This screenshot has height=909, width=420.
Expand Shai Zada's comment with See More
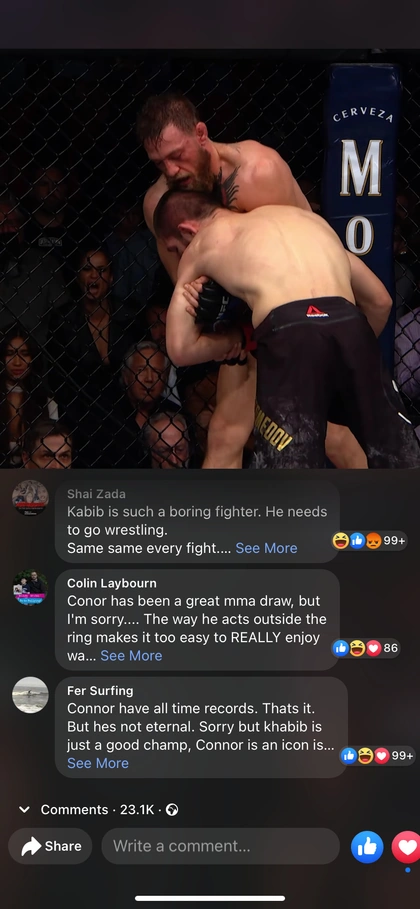(266, 548)
